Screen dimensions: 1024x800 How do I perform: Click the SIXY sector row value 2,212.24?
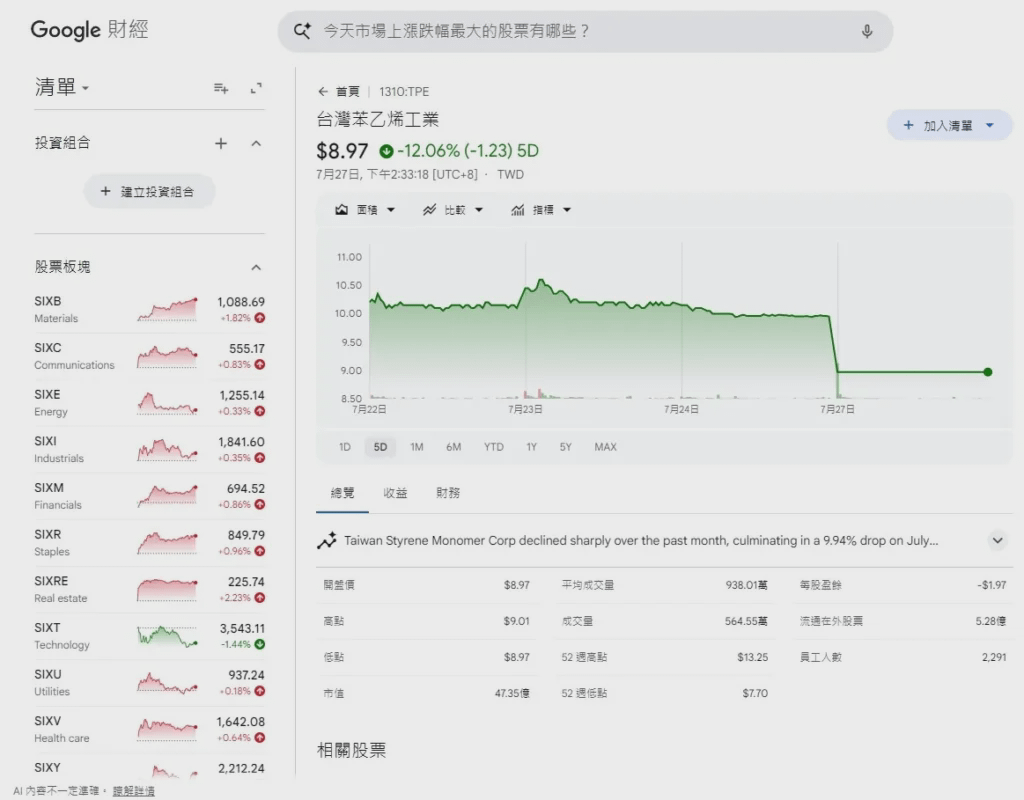pos(241,769)
